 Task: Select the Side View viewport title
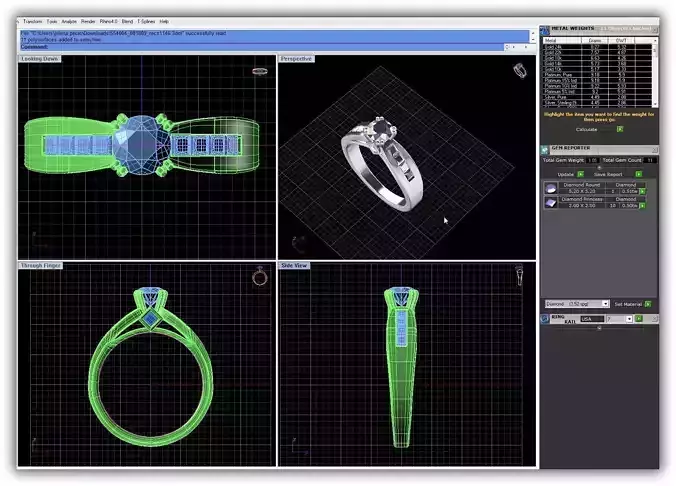click(x=294, y=266)
